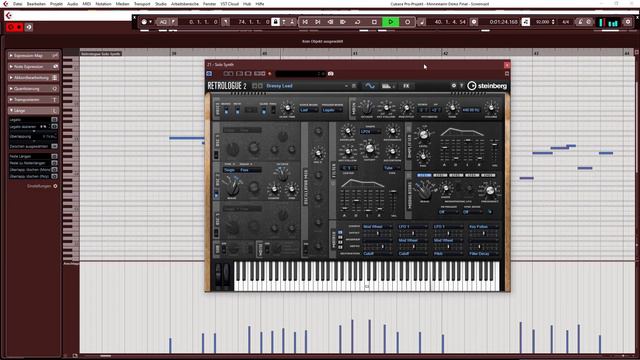
Task: Click the plugin snapshot camera icon
Action: [331, 74]
